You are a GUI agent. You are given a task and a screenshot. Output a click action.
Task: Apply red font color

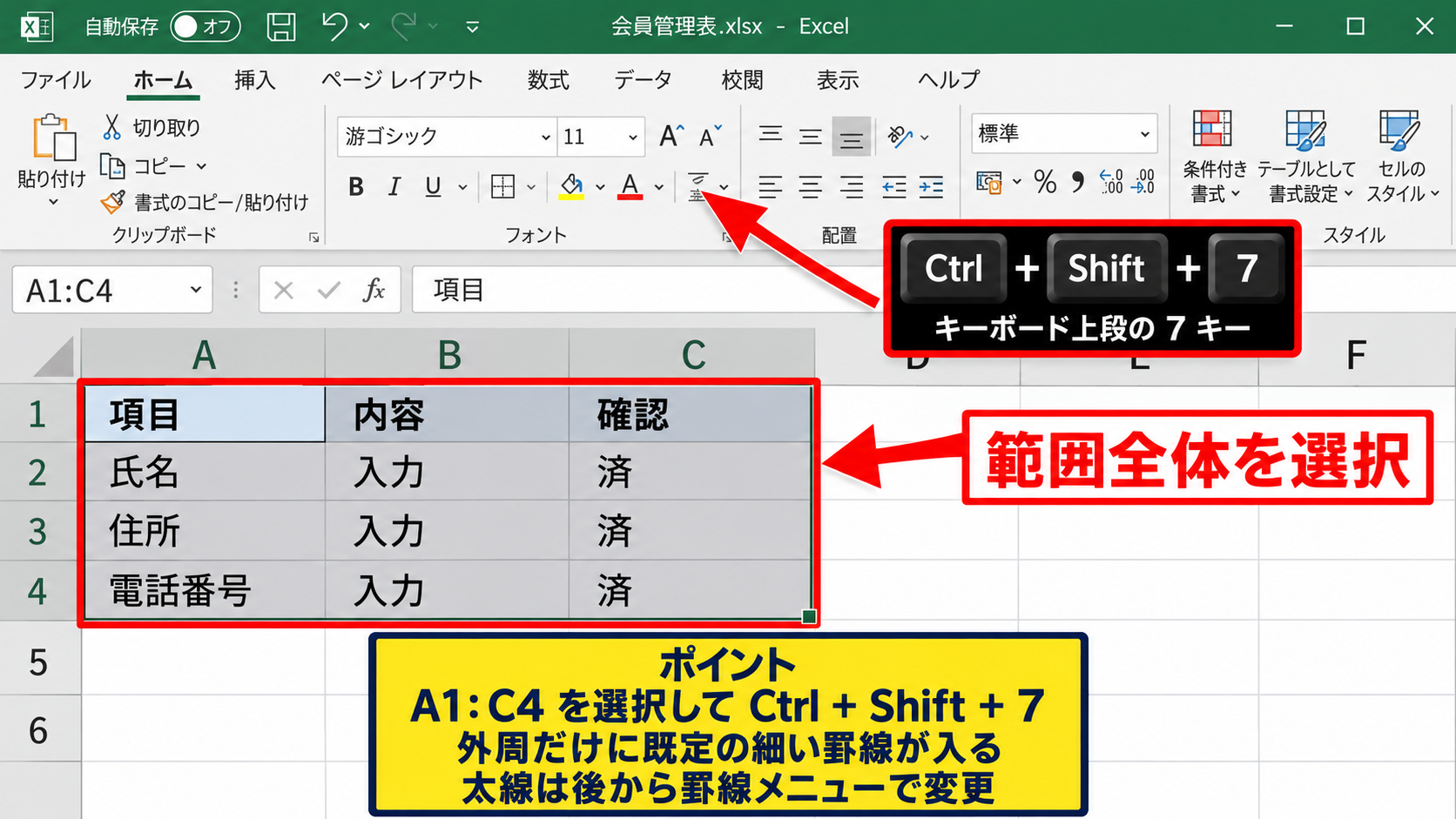tap(630, 186)
